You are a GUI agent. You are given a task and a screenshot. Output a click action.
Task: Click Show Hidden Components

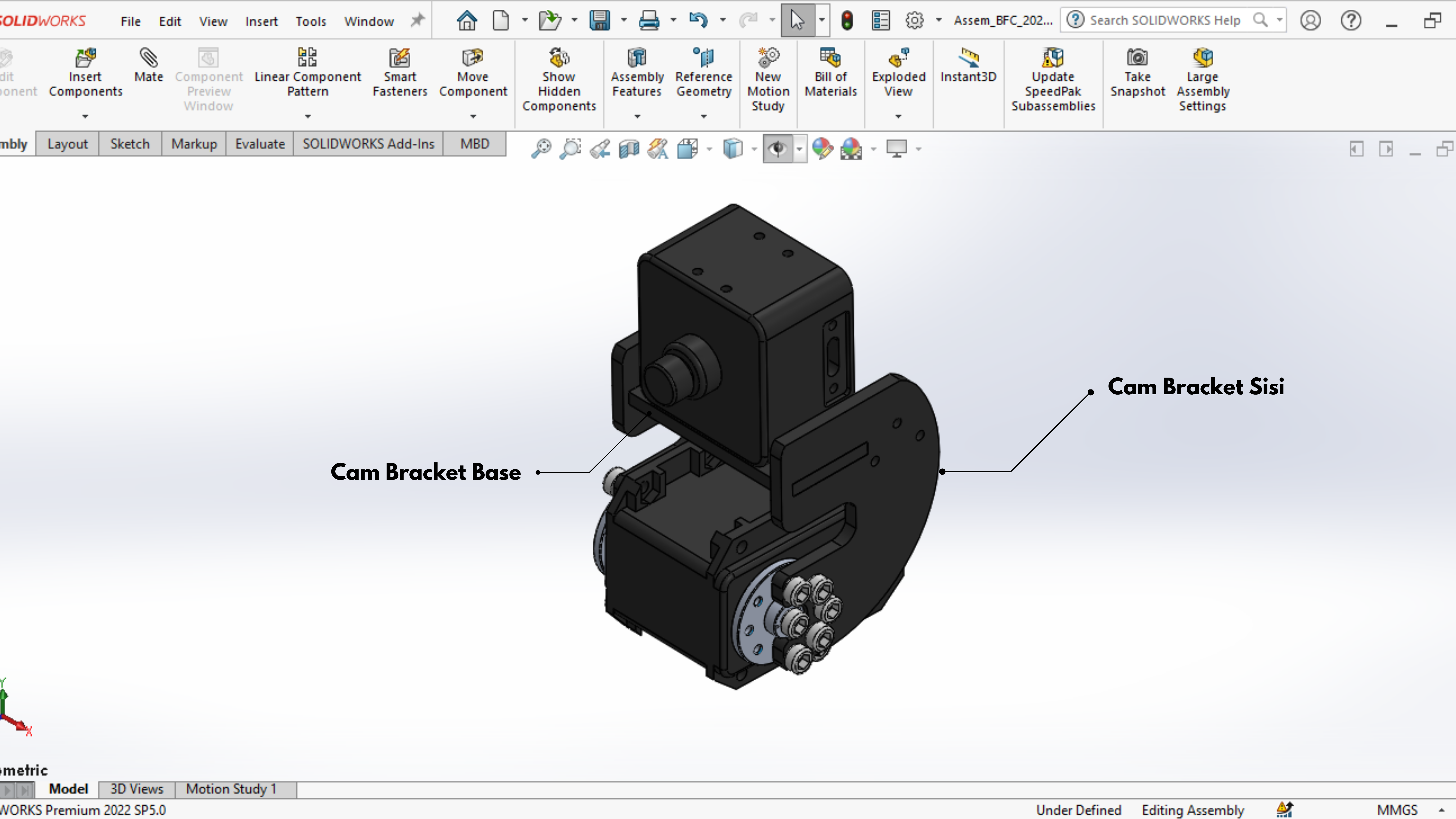click(x=559, y=80)
